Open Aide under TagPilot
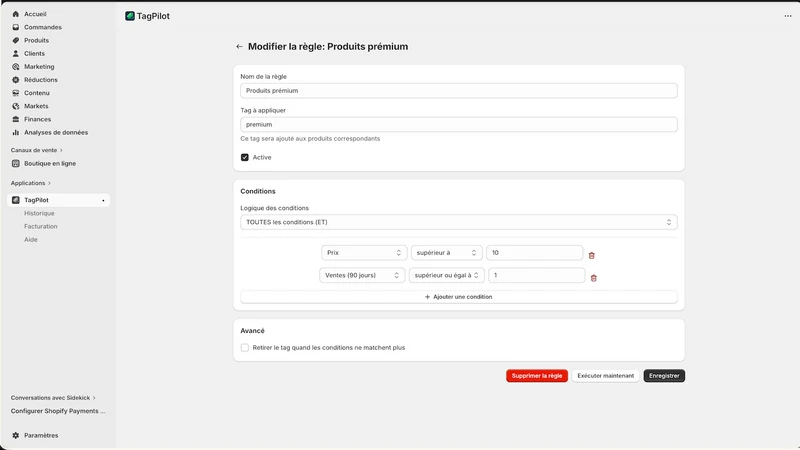The width and height of the screenshot is (800, 450). point(31,239)
